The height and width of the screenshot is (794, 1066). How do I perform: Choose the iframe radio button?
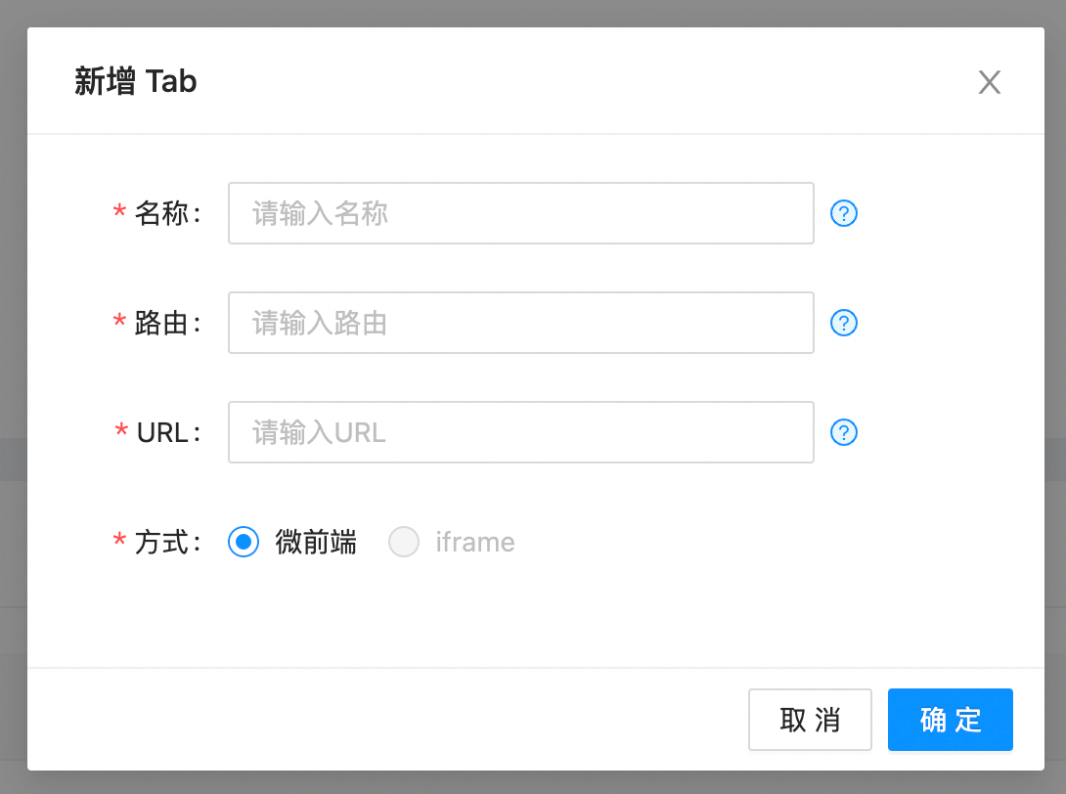(404, 542)
